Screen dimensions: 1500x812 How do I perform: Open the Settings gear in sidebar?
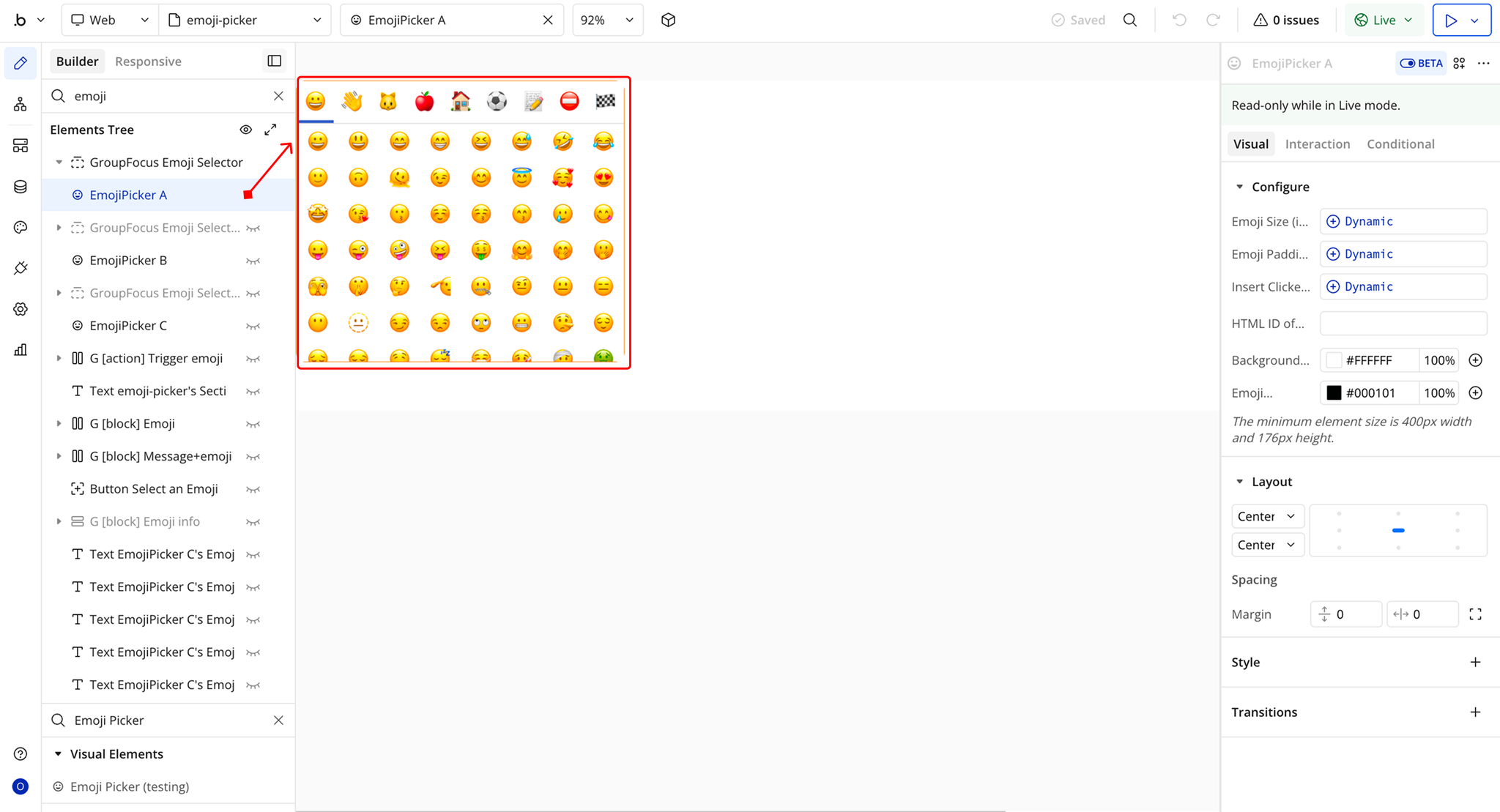[x=21, y=309]
